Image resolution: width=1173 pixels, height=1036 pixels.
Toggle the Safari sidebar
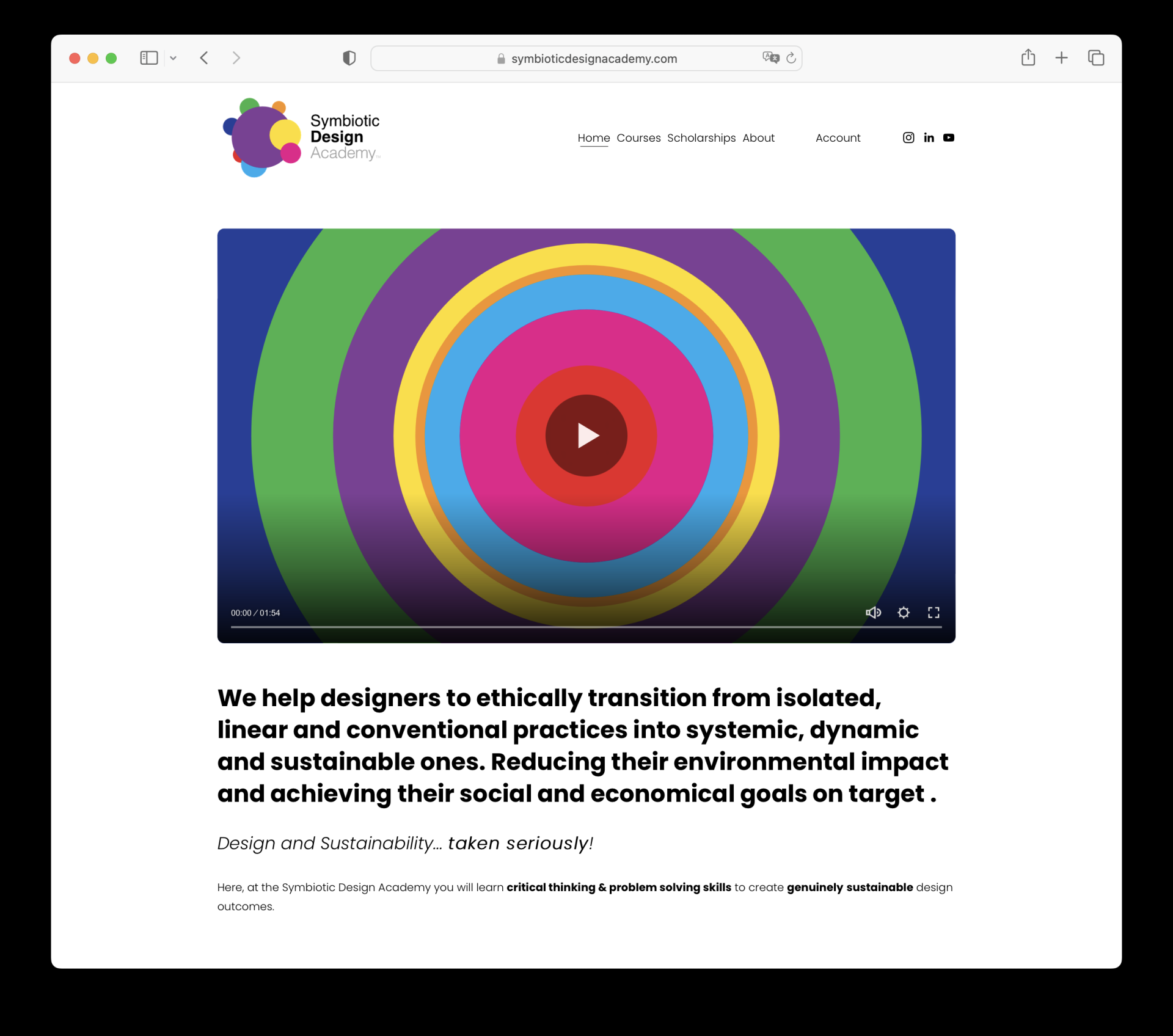(149, 58)
